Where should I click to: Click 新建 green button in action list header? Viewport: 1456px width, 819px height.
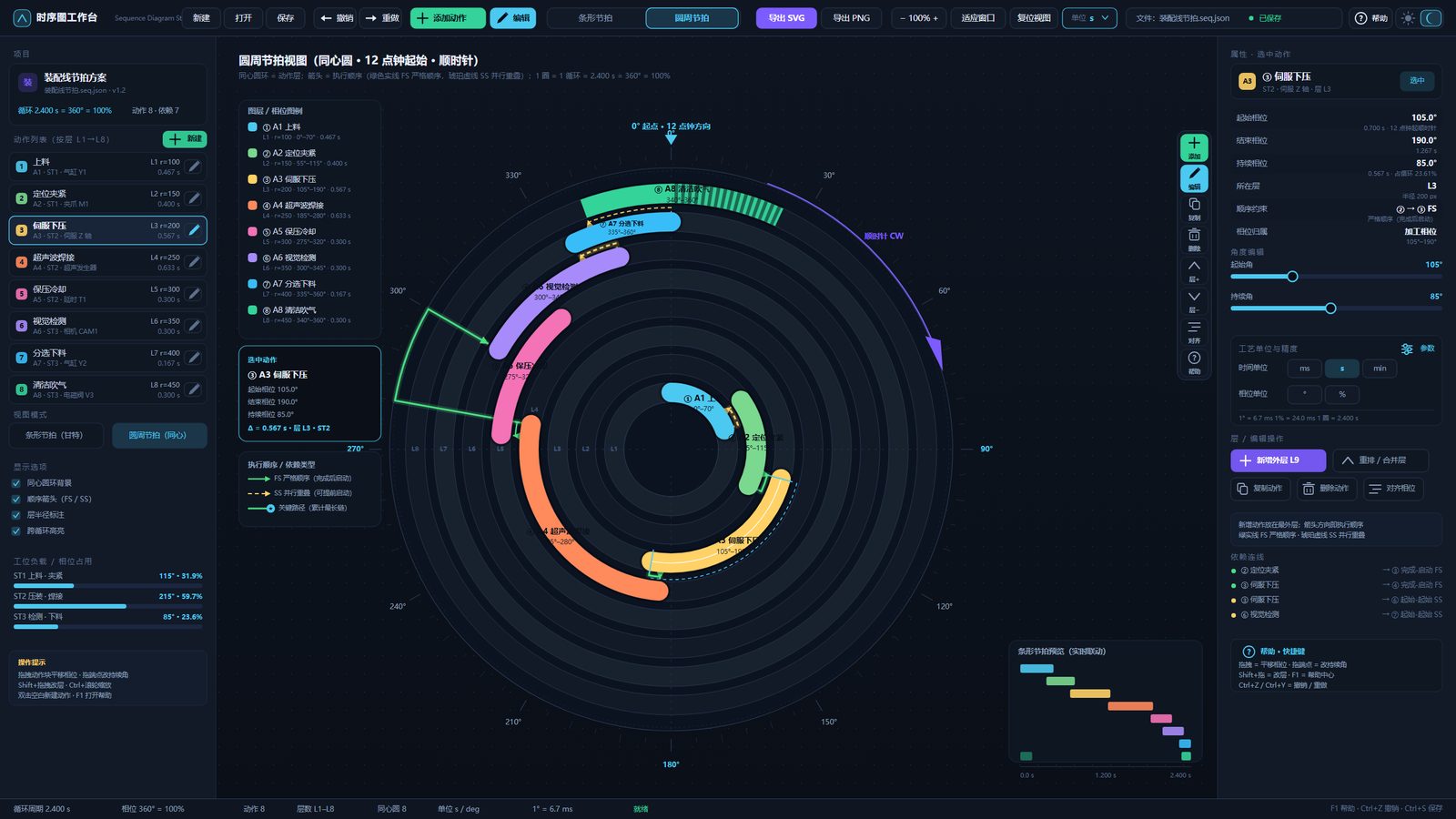point(185,139)
